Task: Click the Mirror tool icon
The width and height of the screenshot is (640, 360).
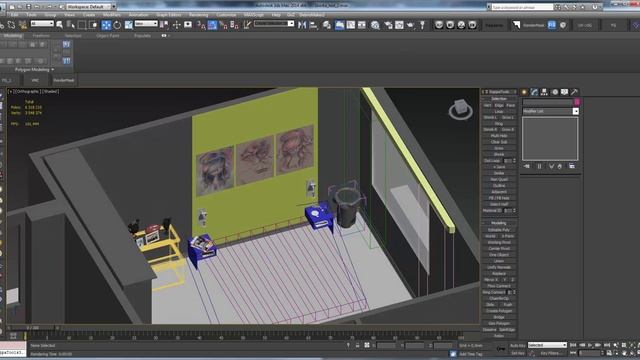Action: click(x=302, y=25)
